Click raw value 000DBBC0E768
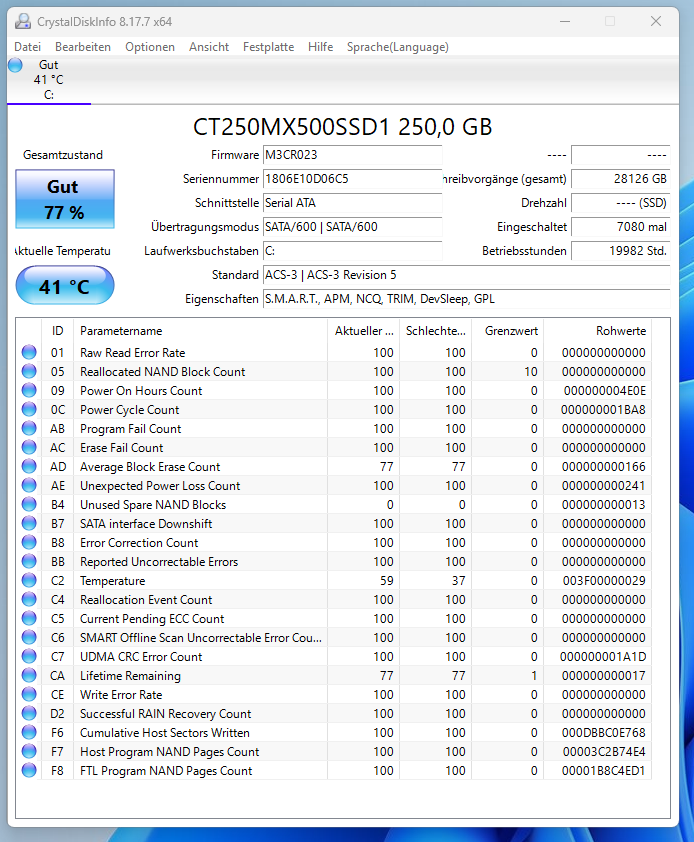 (x=604, y=732)
